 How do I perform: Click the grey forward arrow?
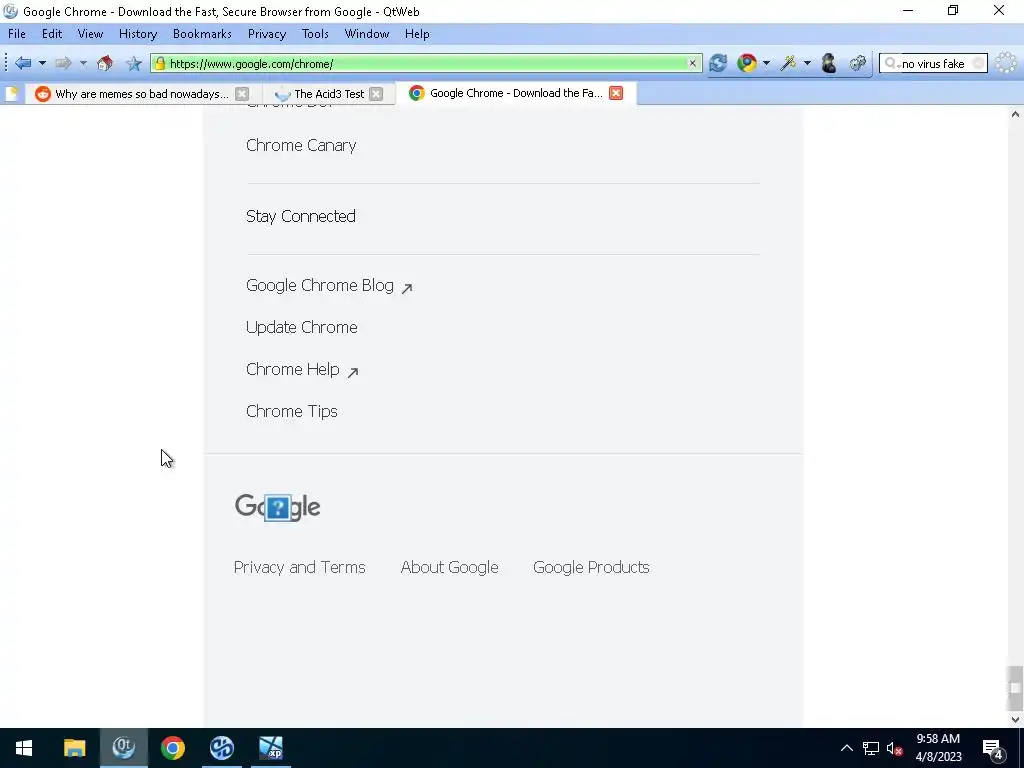pyautogui.click(x=63, y=63)
